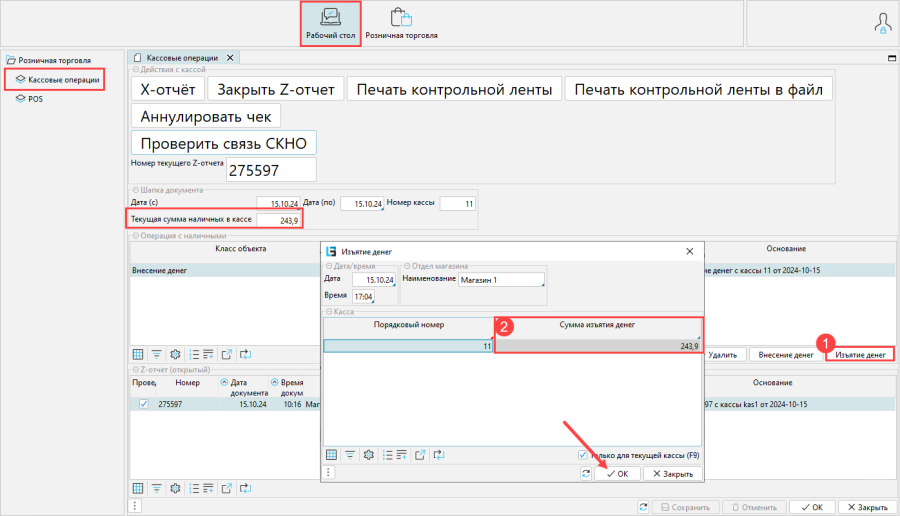Uncheck the Проведен checkbox for Z-report 275597
This screenshot has width=900, height=516.
[x=144, y=404]
